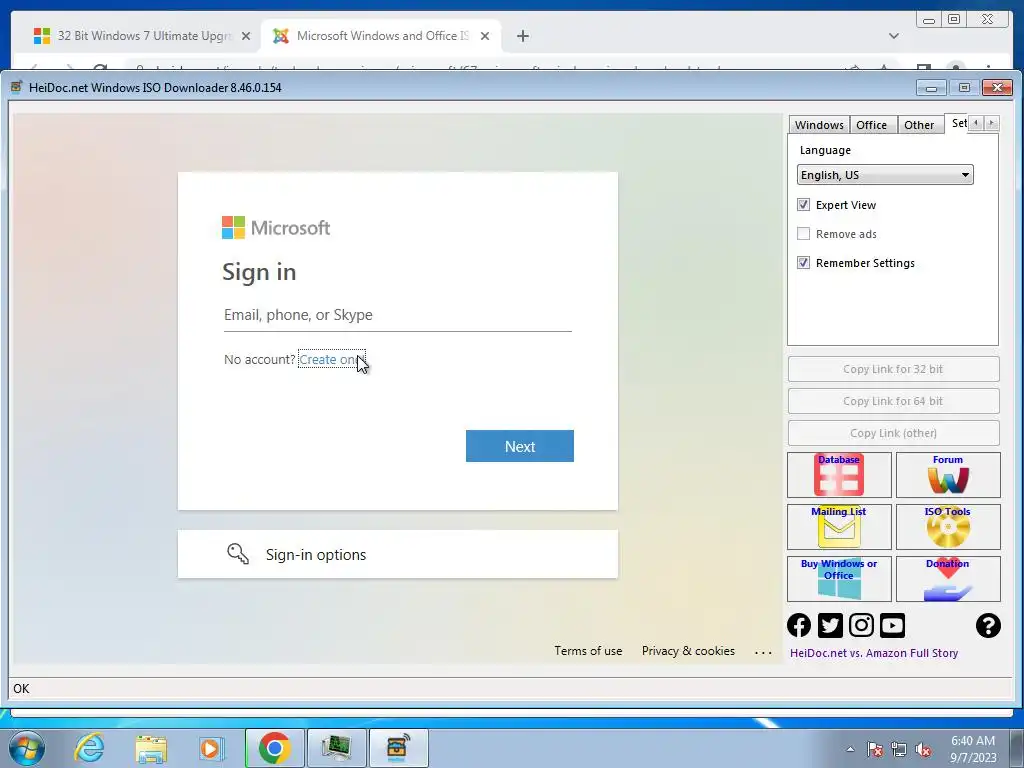This screenshot has width=1024, height=768.
Task: Open the help question mark icon
Action: [x=988, y=625]
